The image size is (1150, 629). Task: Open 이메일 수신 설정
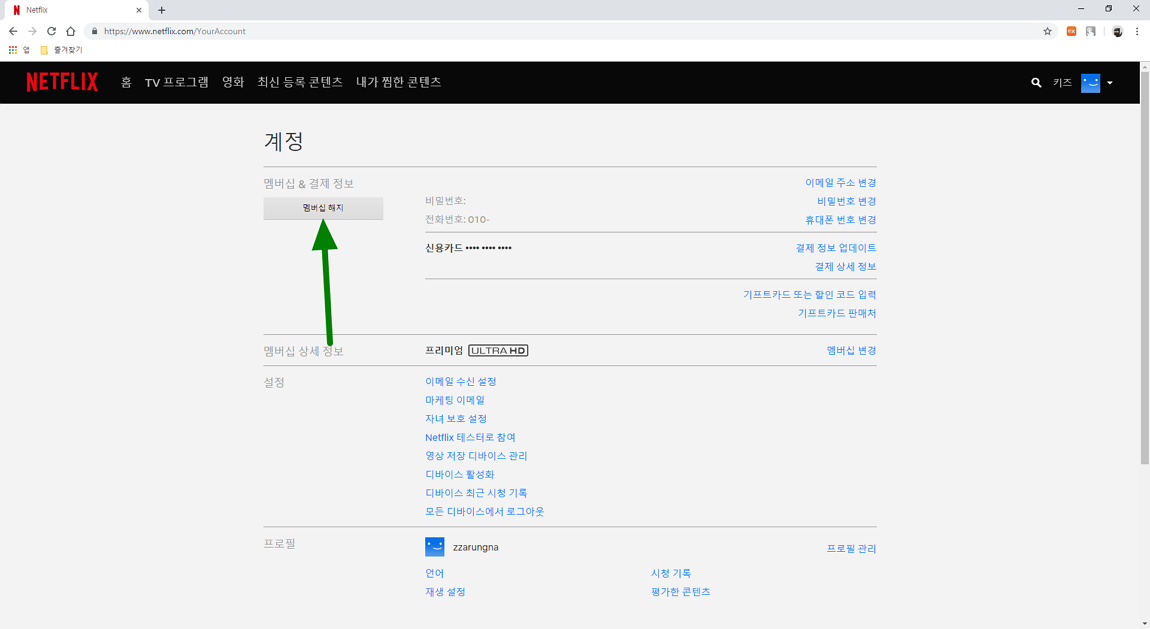point(461,381)
